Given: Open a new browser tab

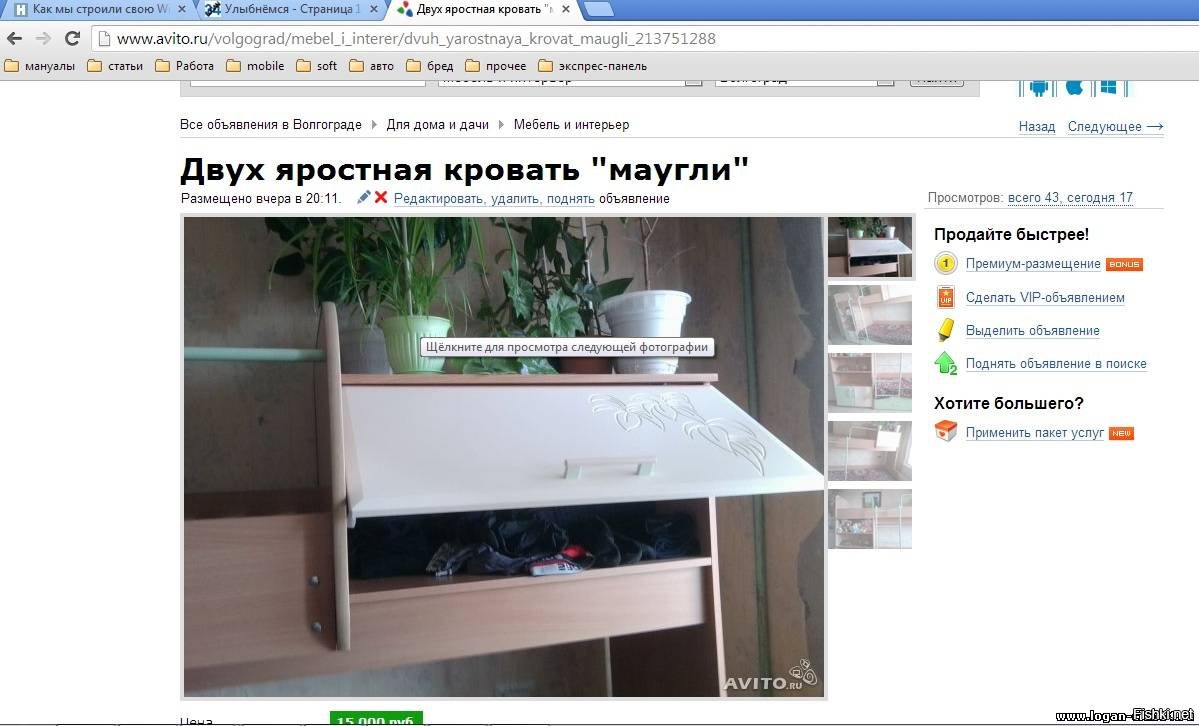Looking at the screenshot, I should click(599, 9).
